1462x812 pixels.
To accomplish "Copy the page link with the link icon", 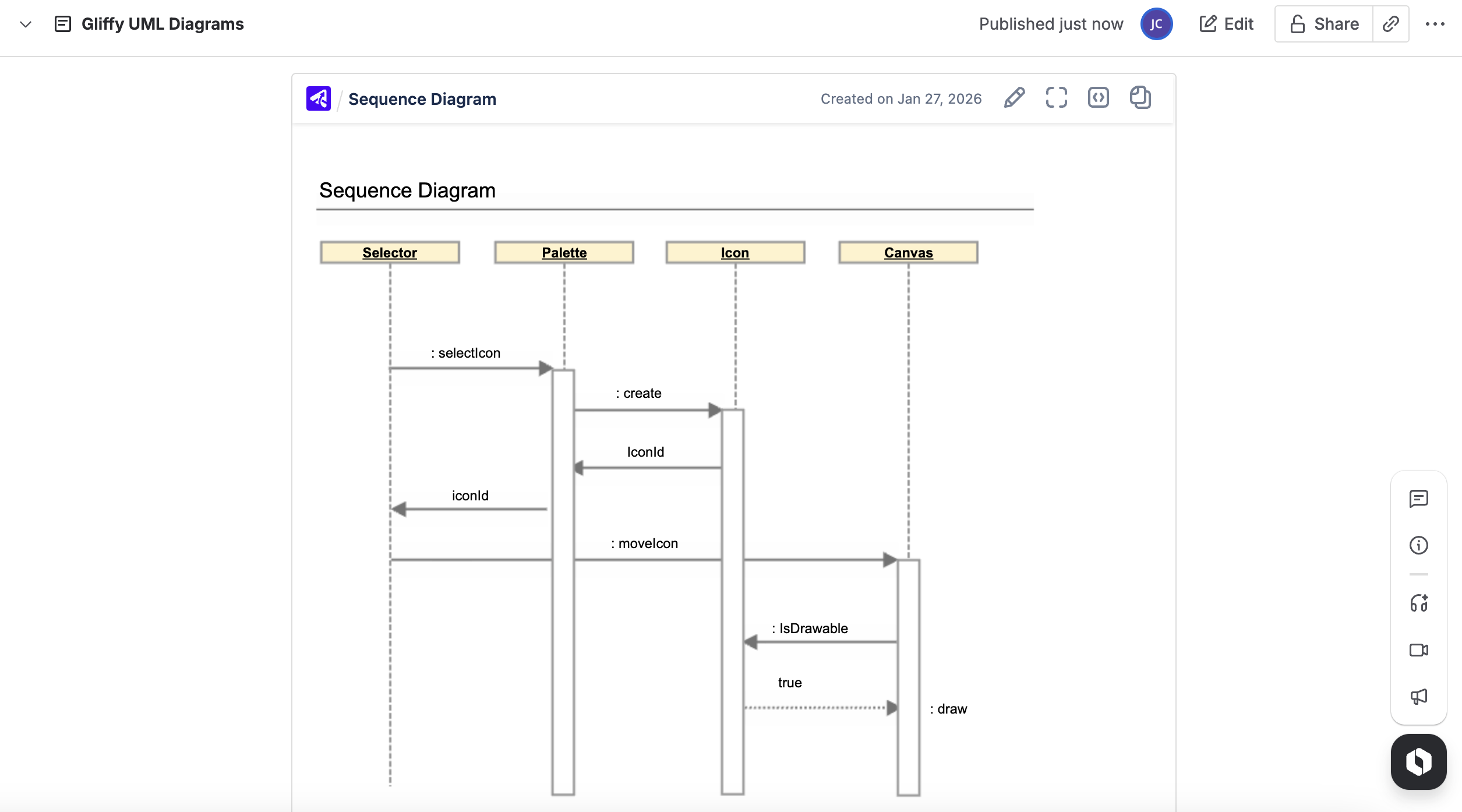I will (1391, 24).
